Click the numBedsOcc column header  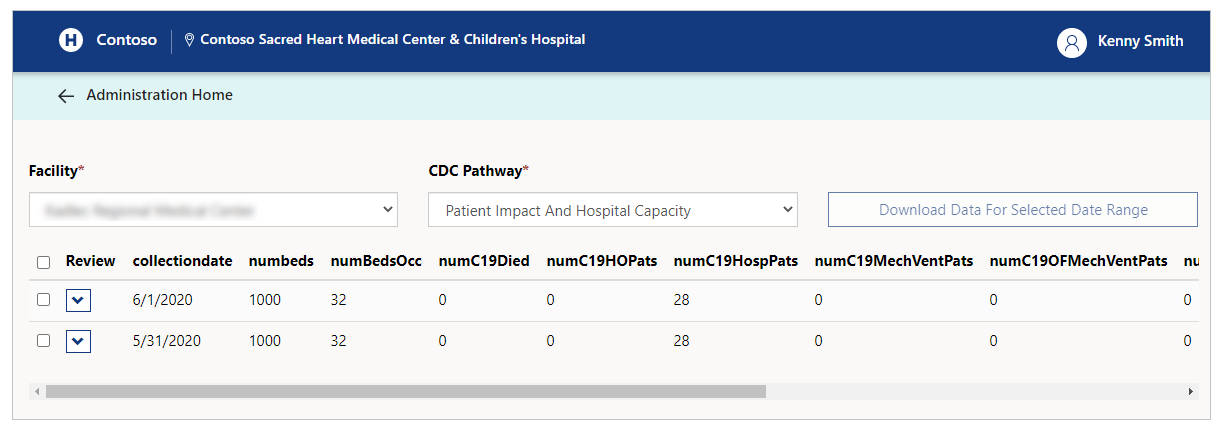click(x=376, y=262)
